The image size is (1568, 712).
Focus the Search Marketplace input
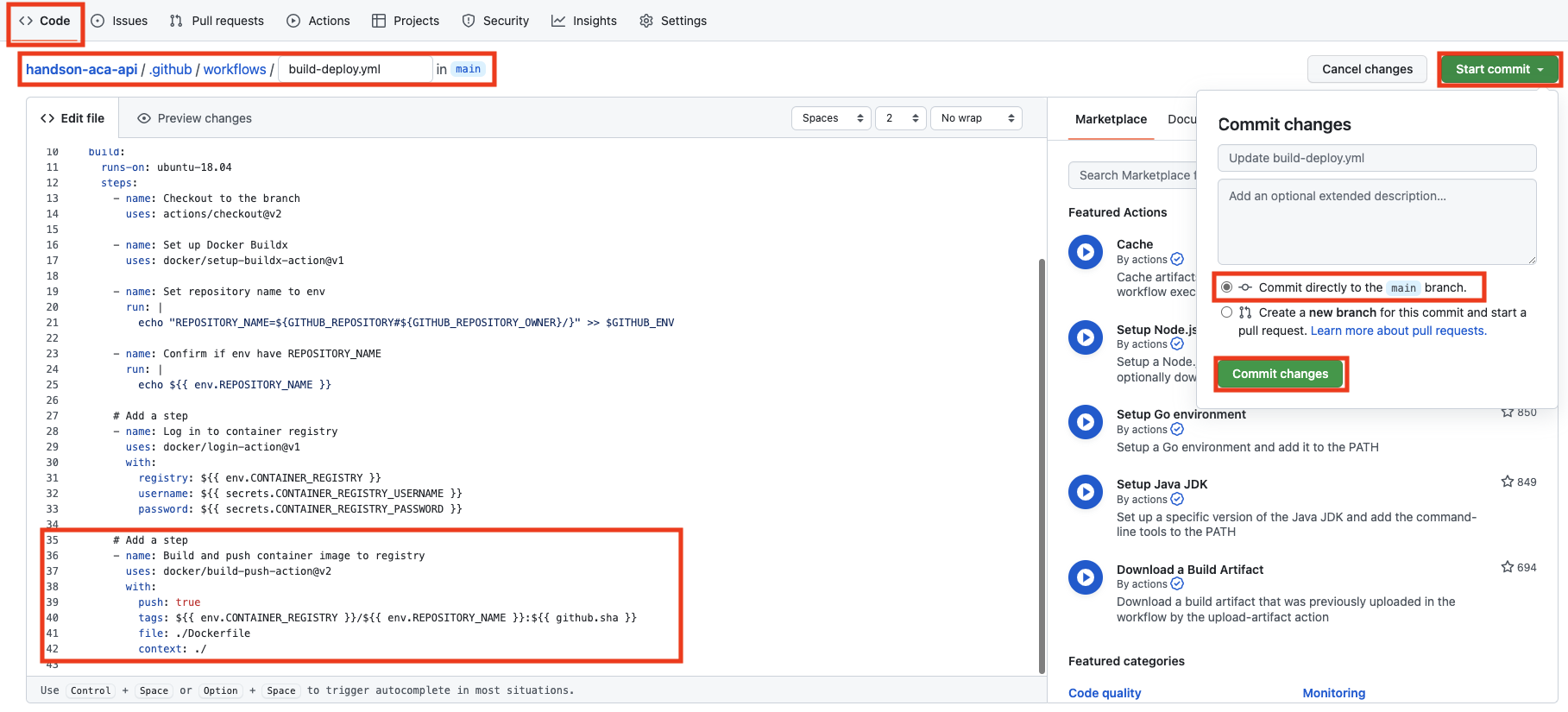[x=1132, y=175]
